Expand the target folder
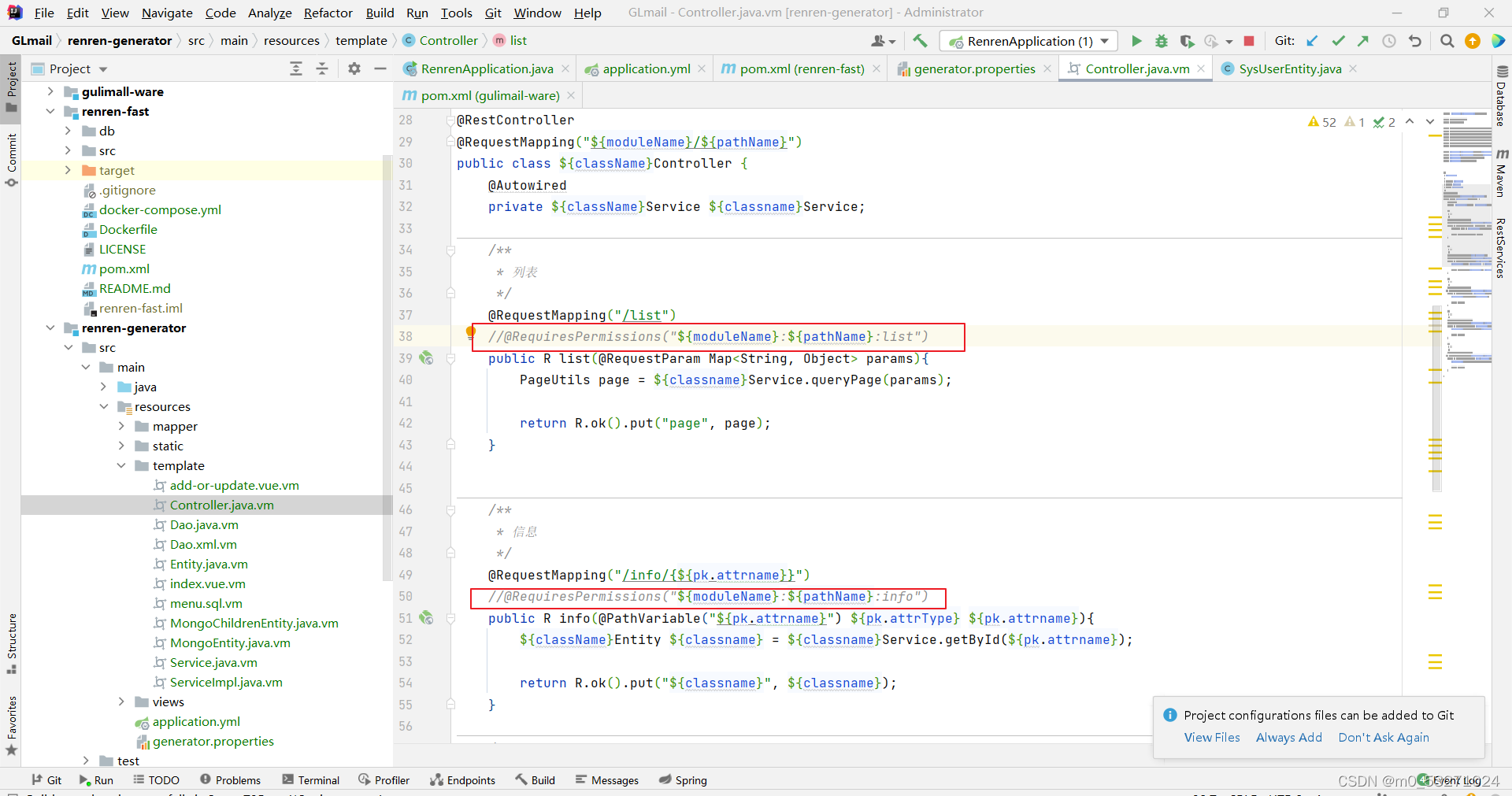The image size is (1512, 796). [x=68, y=171]
